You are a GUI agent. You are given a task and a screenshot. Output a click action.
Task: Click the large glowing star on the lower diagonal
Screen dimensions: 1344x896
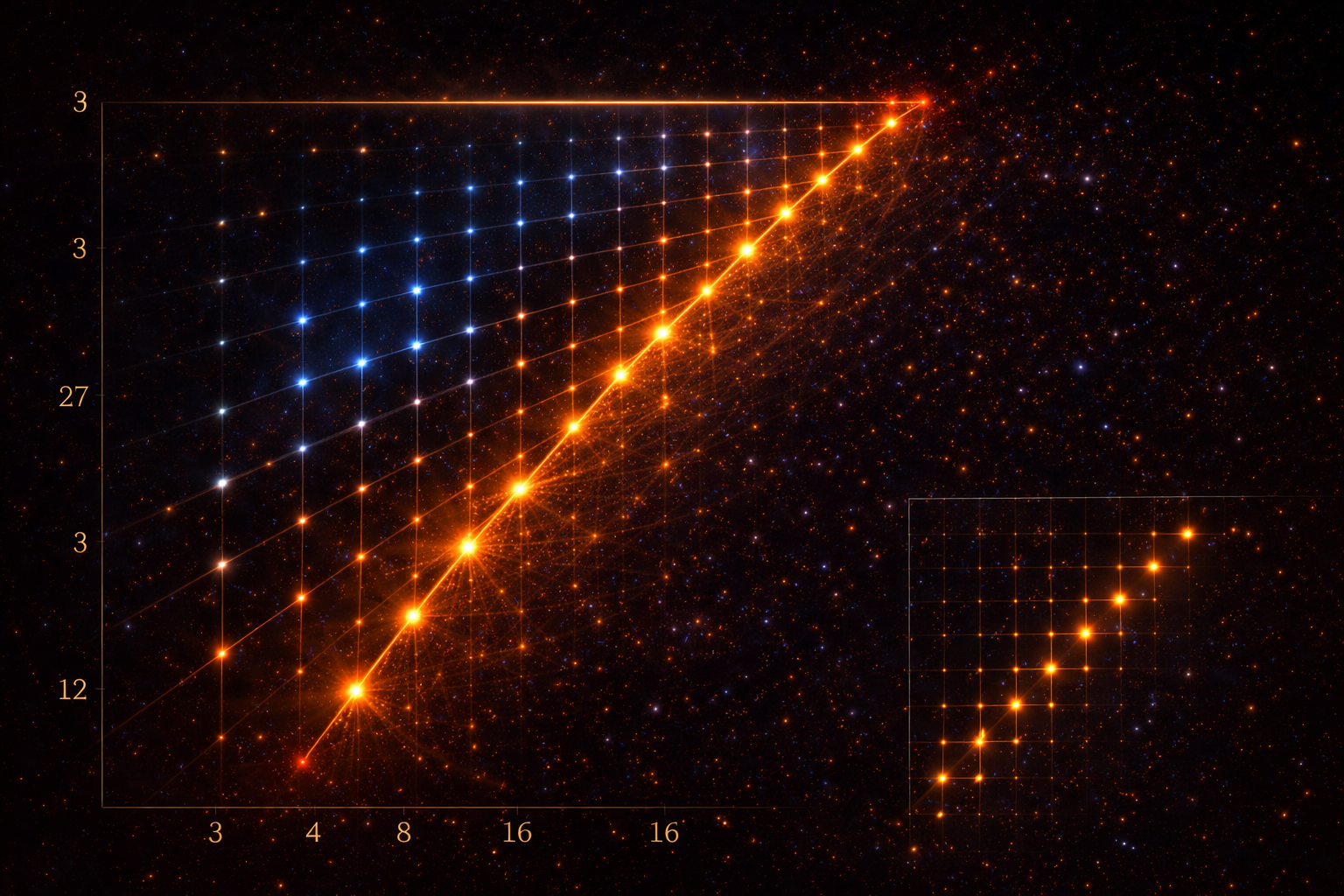355,690
